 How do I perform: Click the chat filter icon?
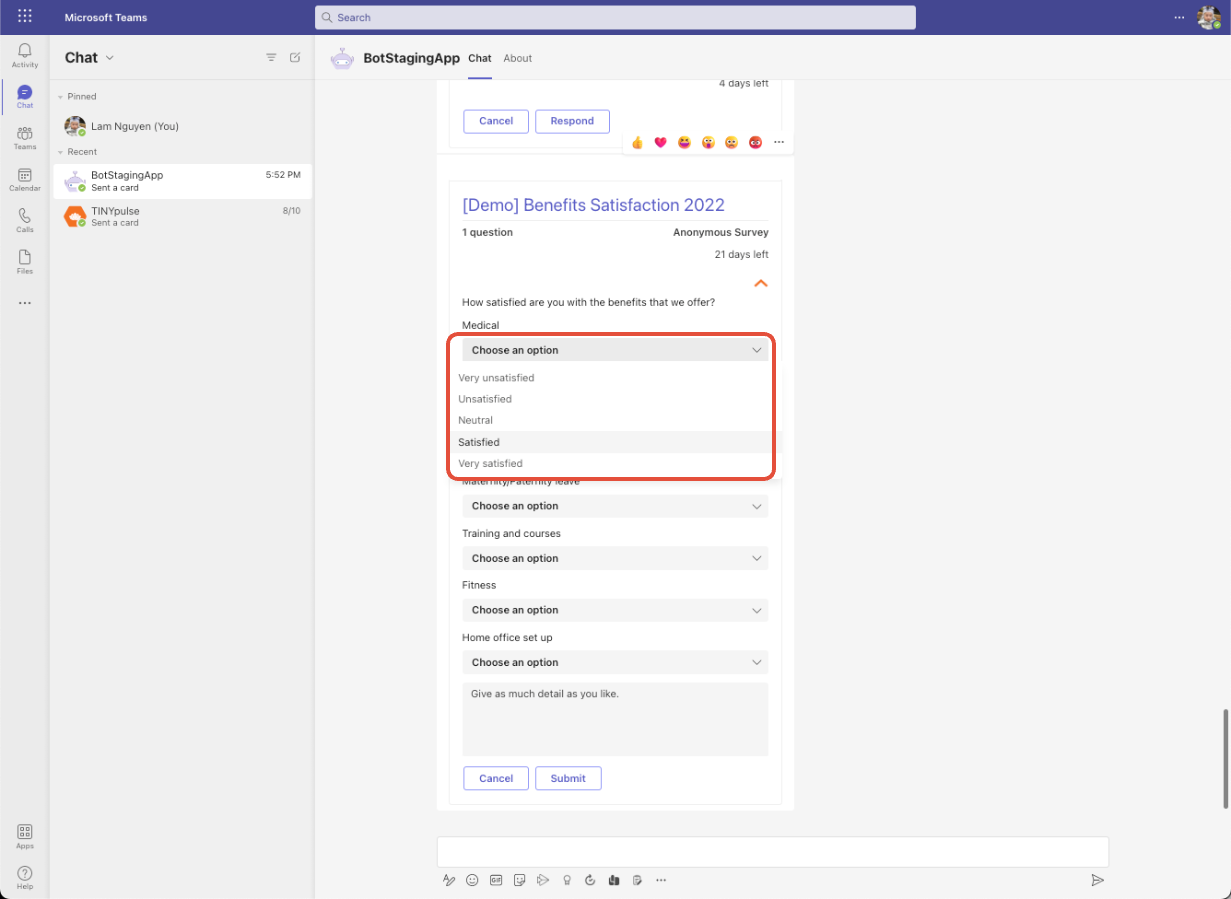tap(271, 58)
